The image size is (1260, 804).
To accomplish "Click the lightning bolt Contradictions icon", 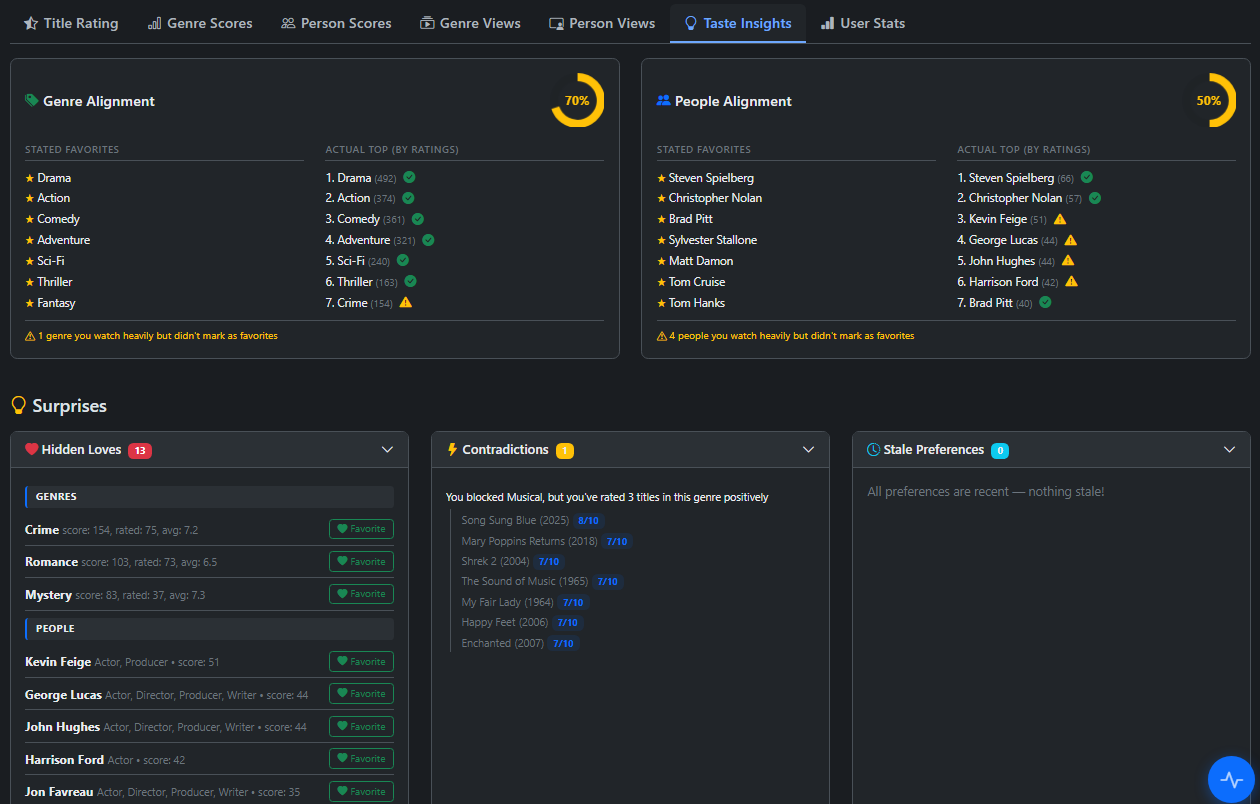I will coord(452,450).
